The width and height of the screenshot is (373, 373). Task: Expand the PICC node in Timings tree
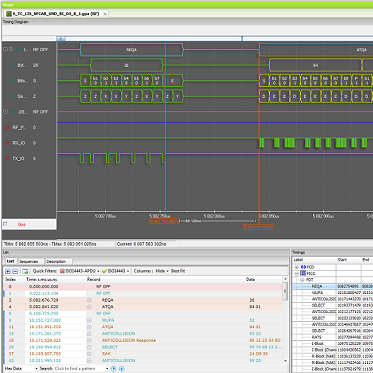(296, 273)
